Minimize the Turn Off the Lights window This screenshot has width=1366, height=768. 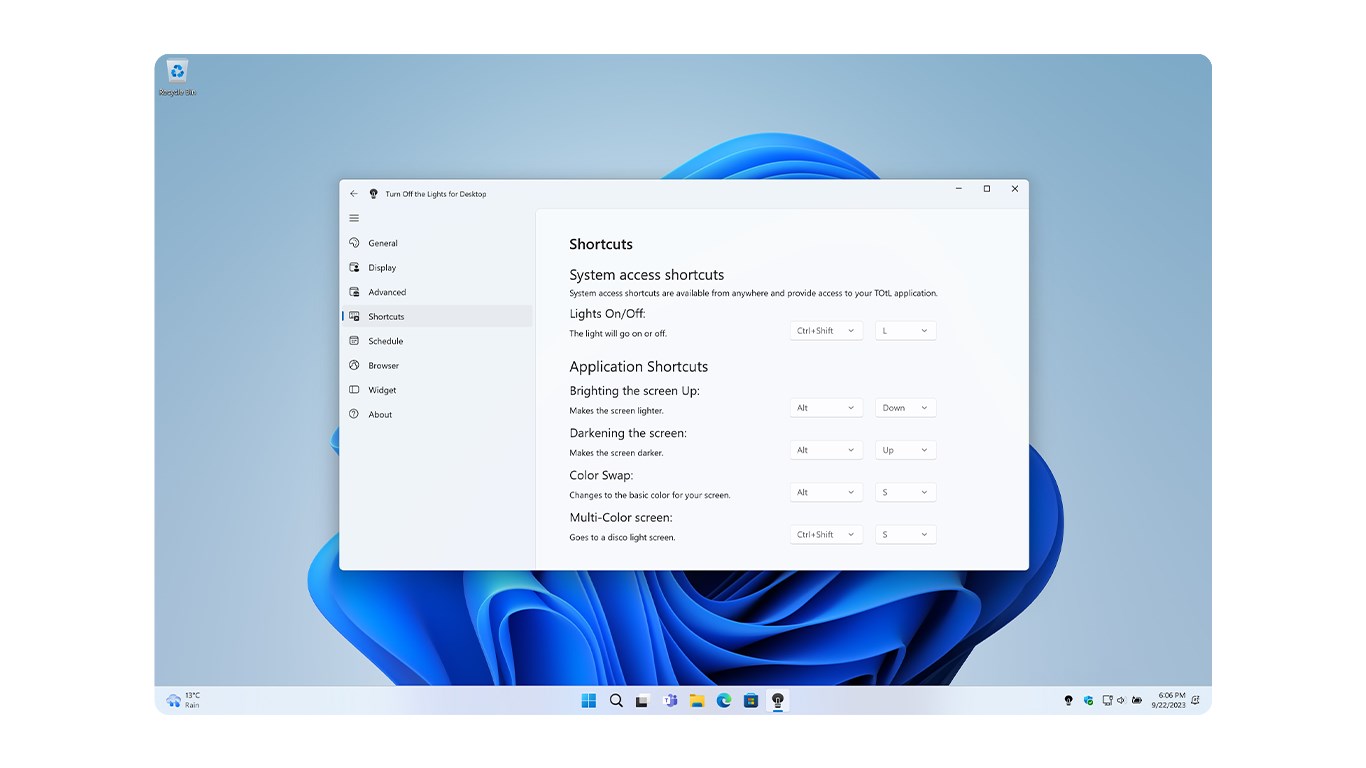(959, 189)
